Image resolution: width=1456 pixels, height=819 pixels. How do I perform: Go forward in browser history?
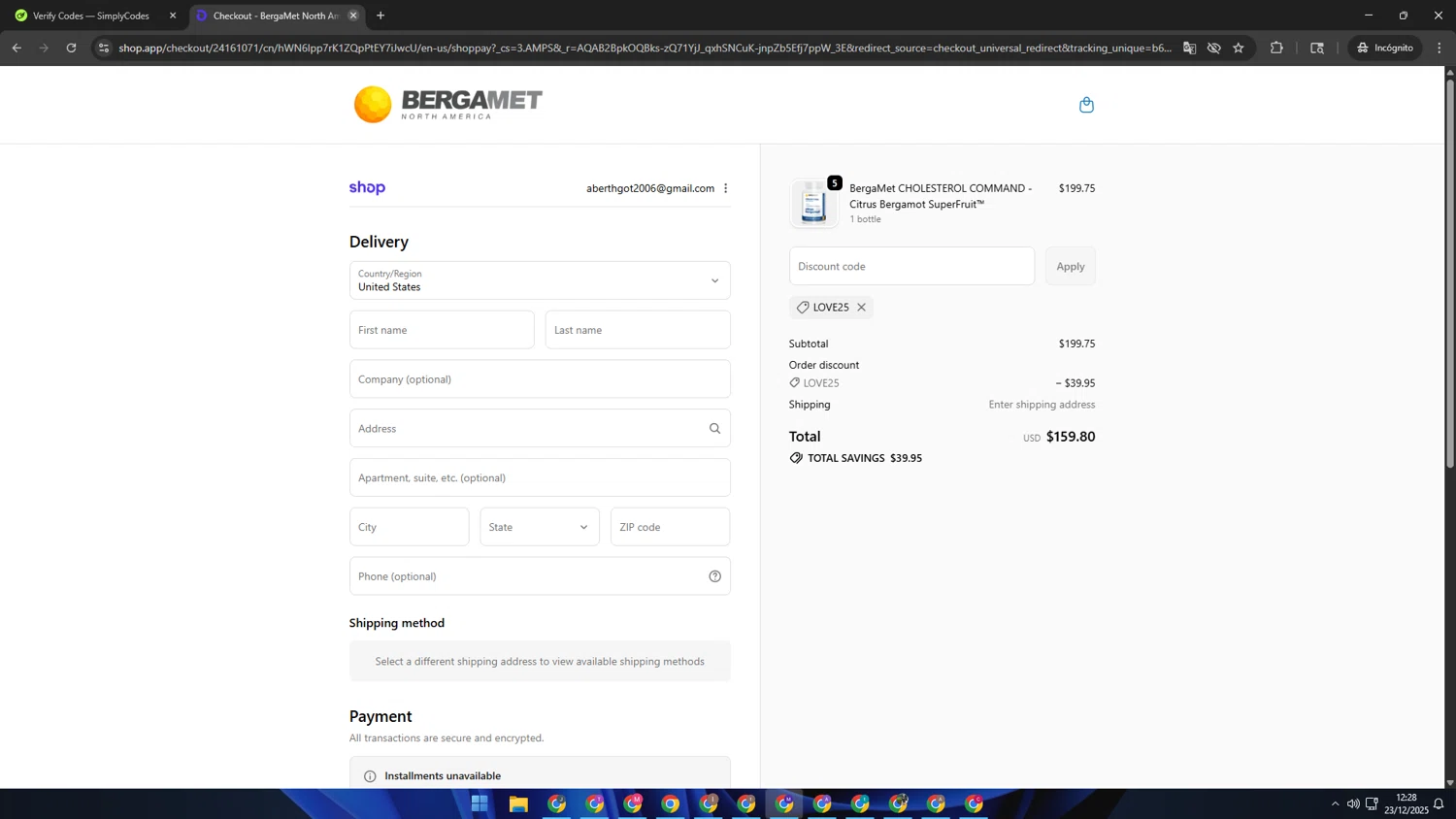coord(44,48)
